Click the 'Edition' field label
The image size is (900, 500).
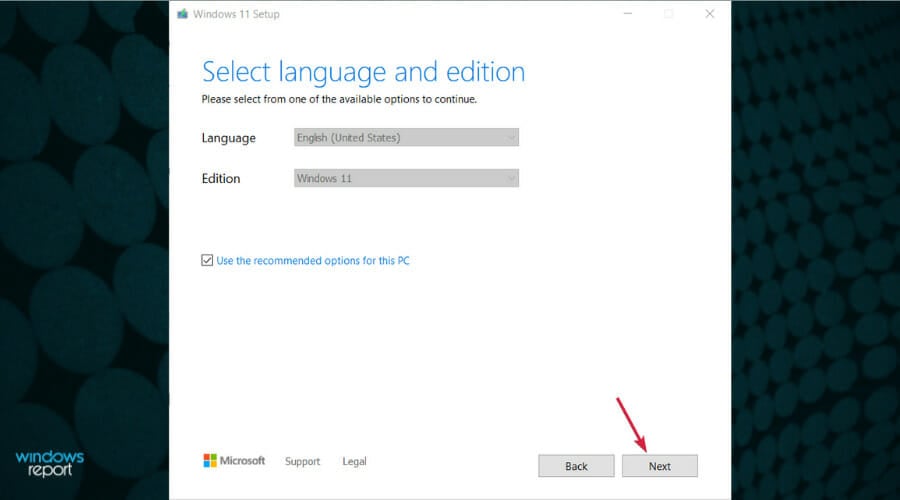click(x=221, y=179)
